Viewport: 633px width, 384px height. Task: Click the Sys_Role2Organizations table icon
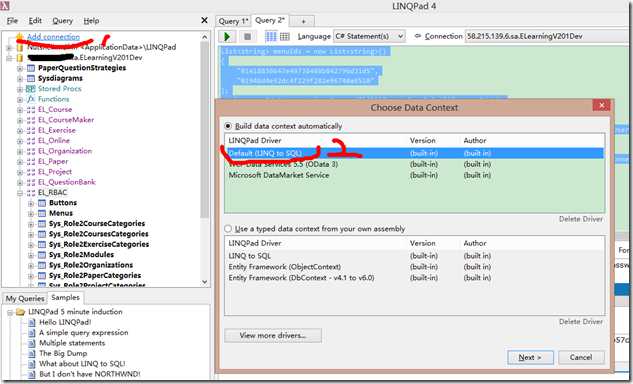(x=42, y=265)
